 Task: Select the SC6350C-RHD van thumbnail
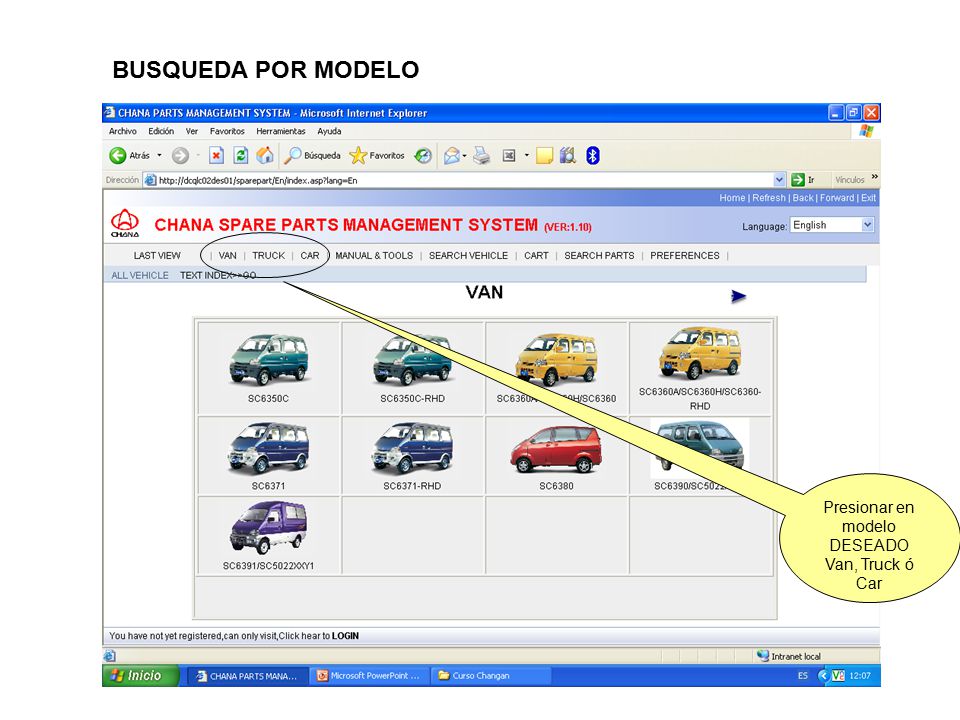point(412,359)
